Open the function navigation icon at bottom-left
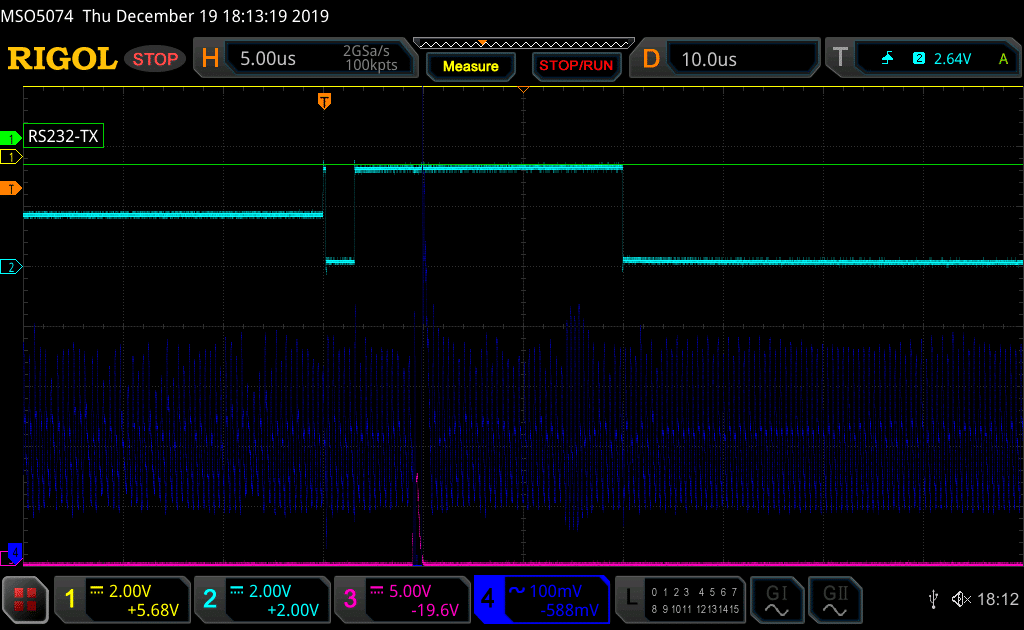Screen dimensions: 1024x630 26,599
